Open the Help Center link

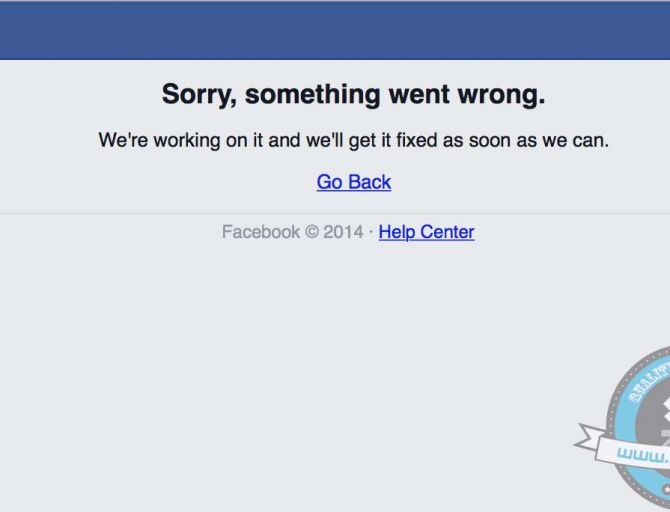pyautogui.click(x=426, y=232)
